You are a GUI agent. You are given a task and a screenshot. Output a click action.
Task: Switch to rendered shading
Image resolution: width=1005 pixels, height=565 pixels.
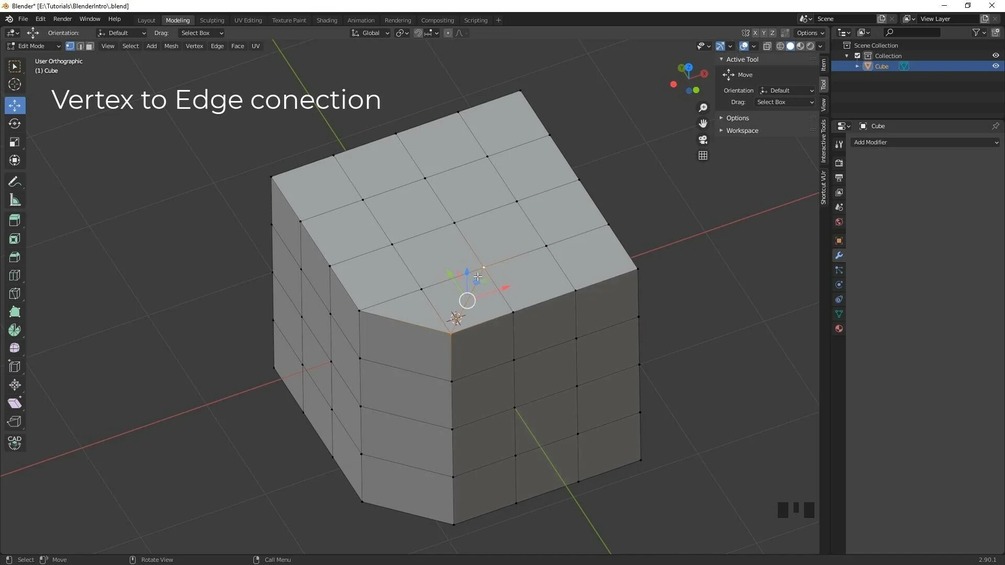click(811, 46)
